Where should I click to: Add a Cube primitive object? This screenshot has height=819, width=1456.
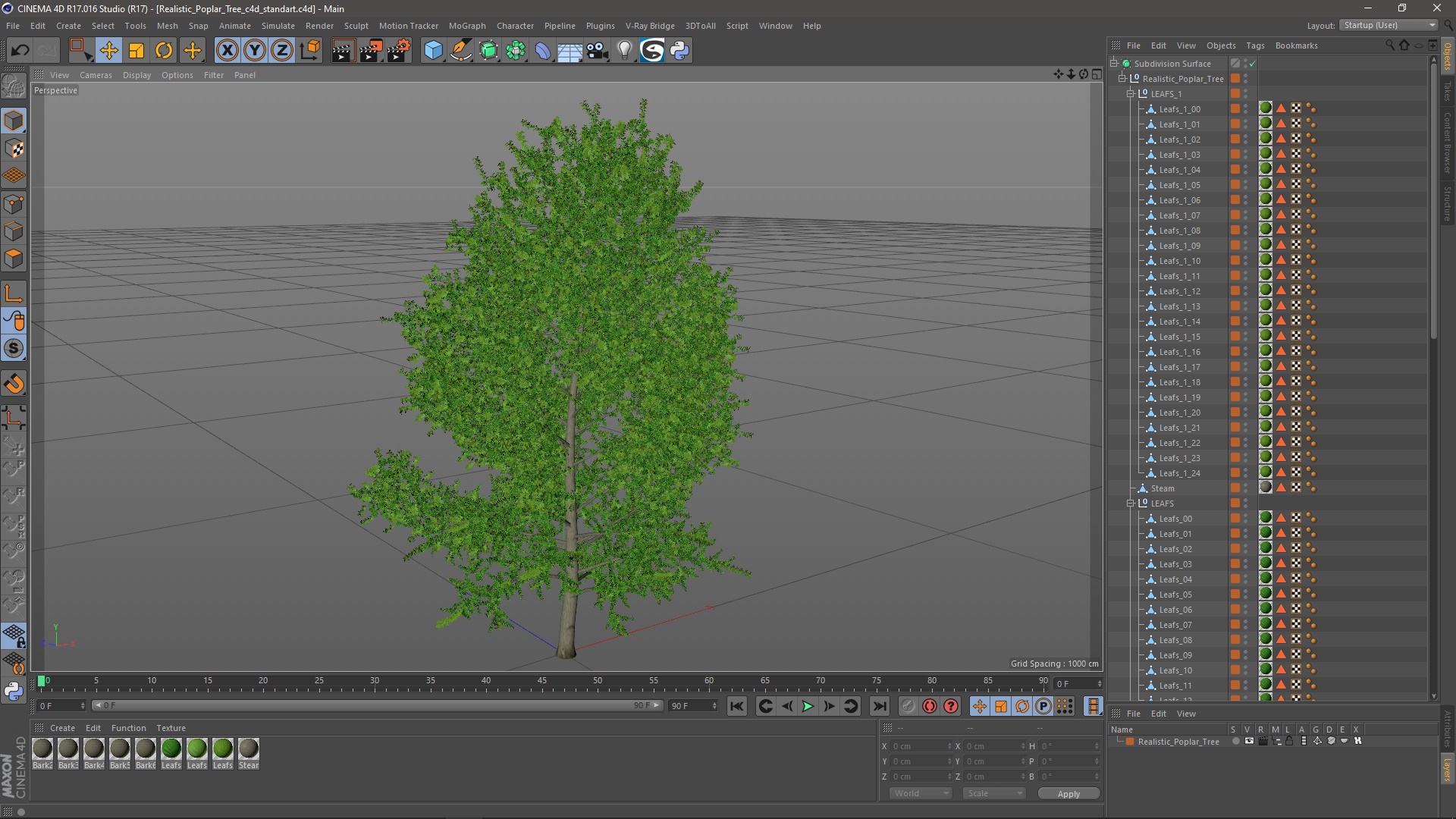tap(433, 51)
